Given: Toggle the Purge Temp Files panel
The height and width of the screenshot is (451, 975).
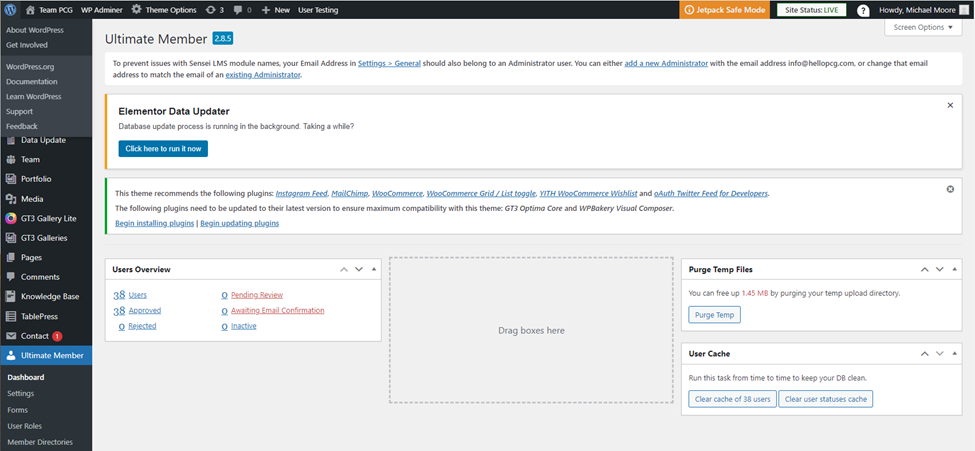Looking at the screenshot, I should [954, 270].
